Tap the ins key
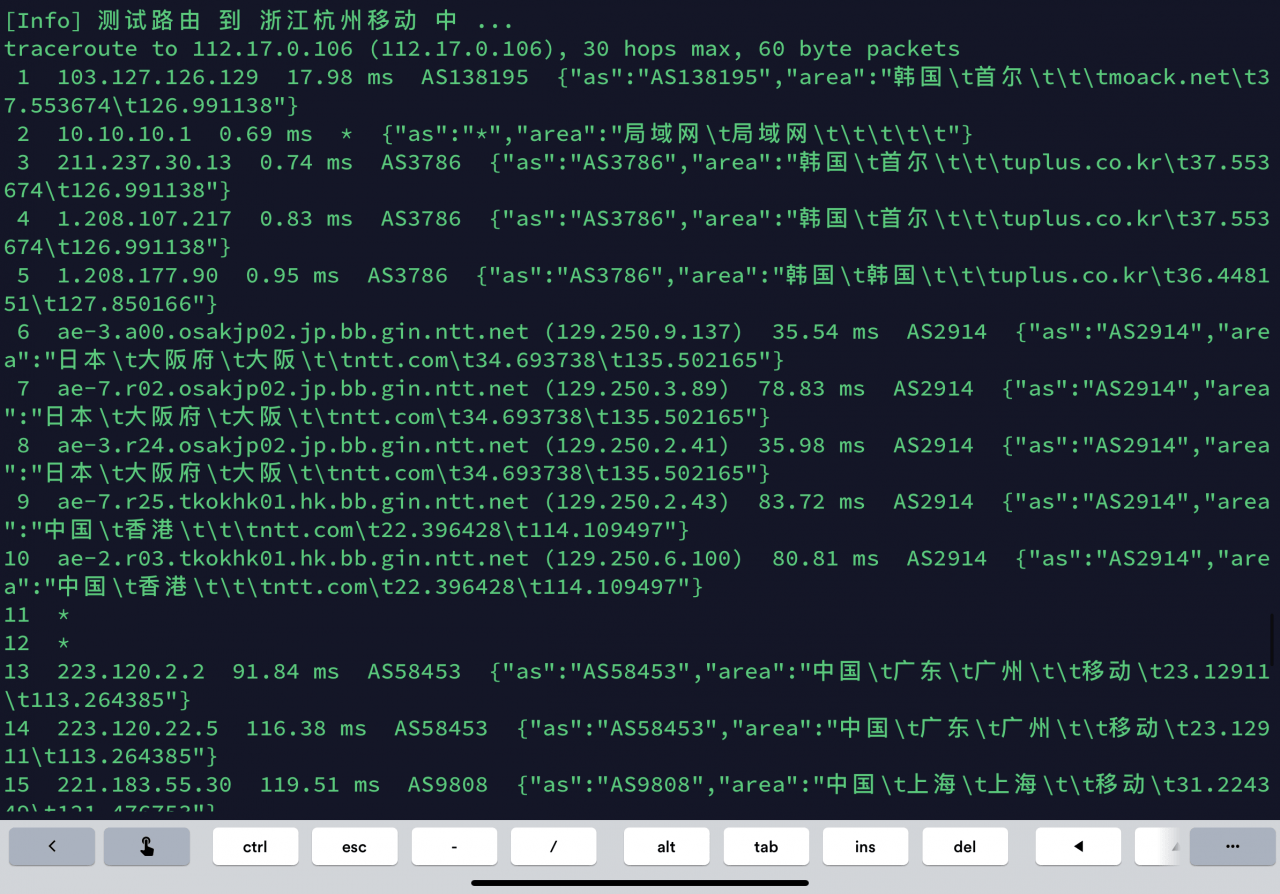 tap(865, 846)
